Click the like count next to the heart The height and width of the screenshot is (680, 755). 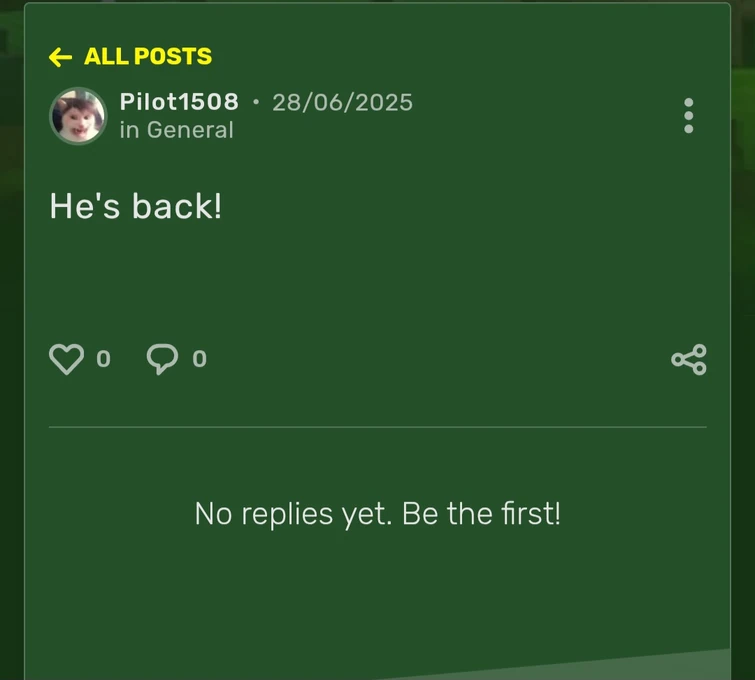coord(104,359)
